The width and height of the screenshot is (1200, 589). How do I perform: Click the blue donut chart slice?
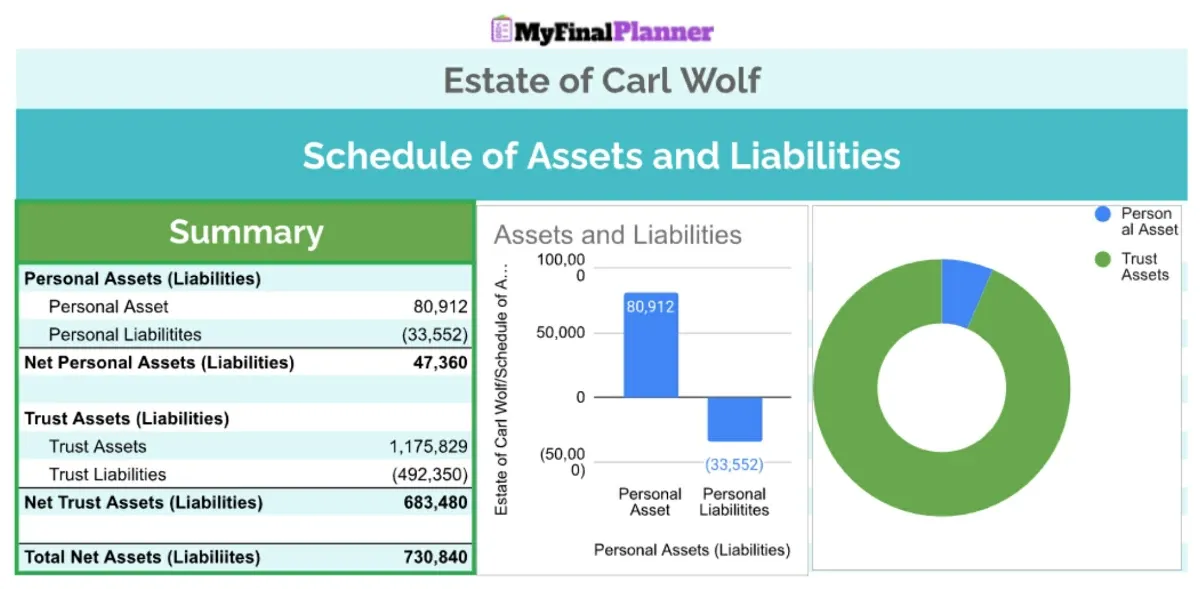tap(964, 293)
